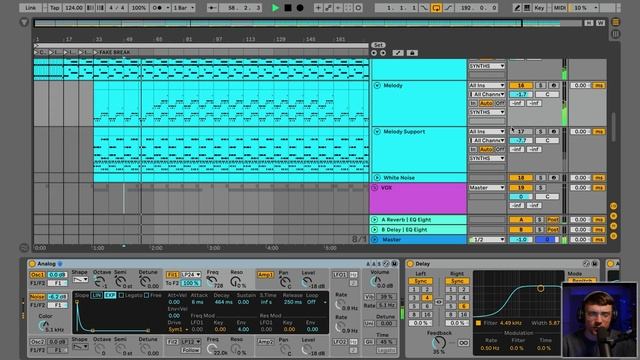
Task: Click the W optimize width button
Action: point(600,23)
